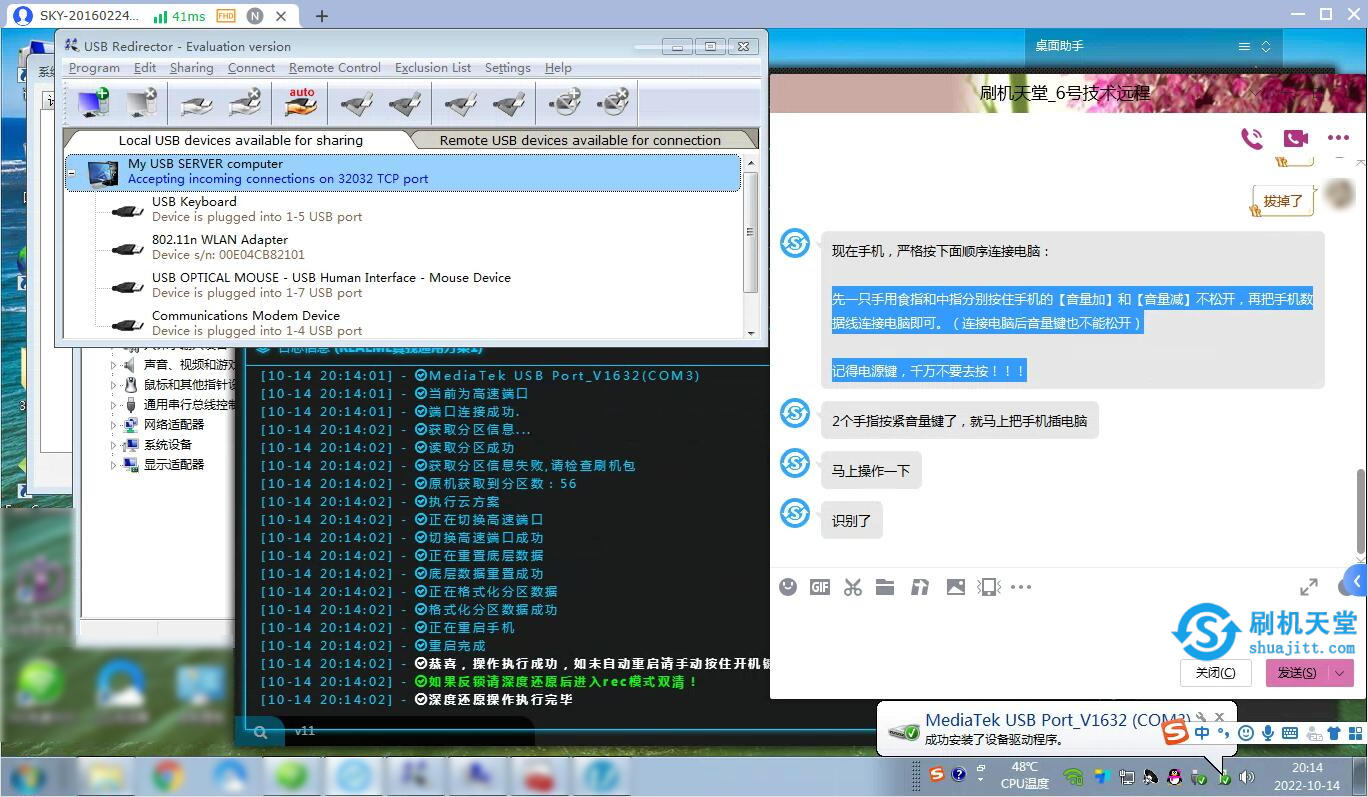Open the GIF picker in chat toolbar
Screen dimensions: 1368x797
(x=820, y=587)
